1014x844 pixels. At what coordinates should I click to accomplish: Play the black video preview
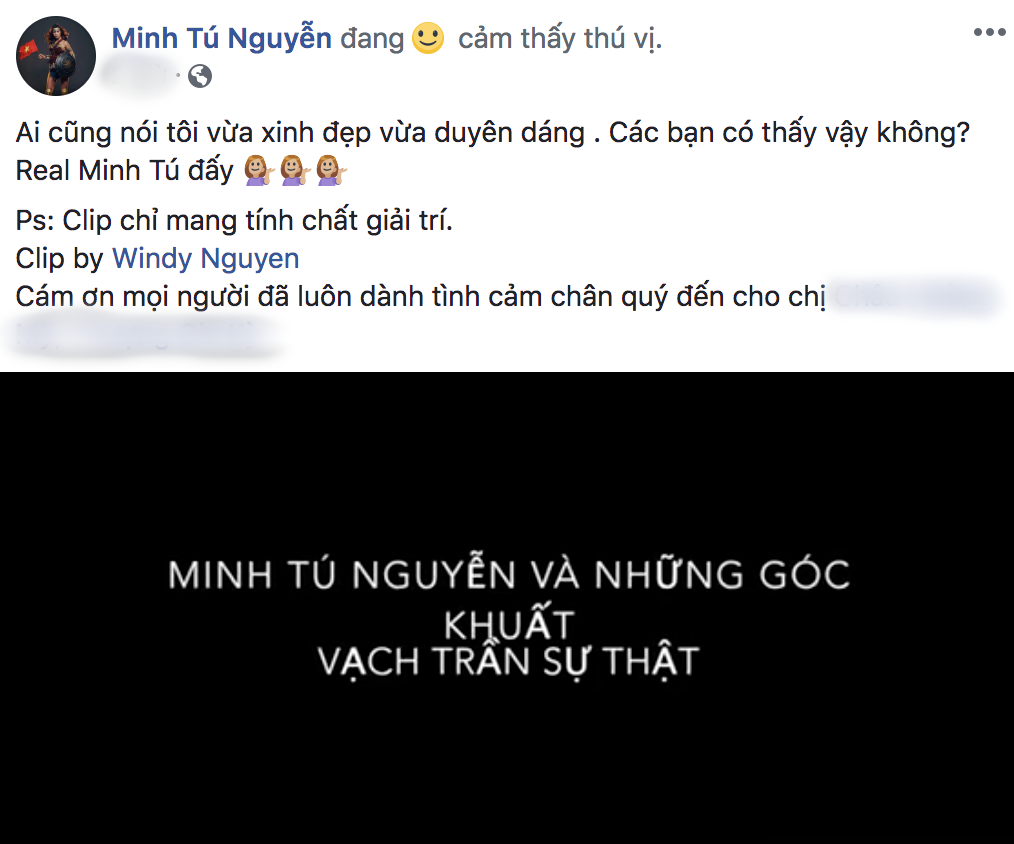pos(507,608)
